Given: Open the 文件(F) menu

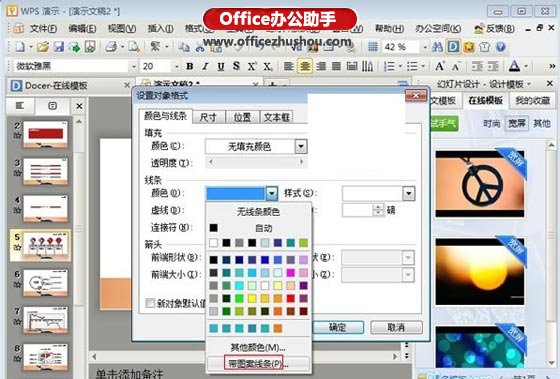Looking at the screenshot, I should [x=43, y=29].
